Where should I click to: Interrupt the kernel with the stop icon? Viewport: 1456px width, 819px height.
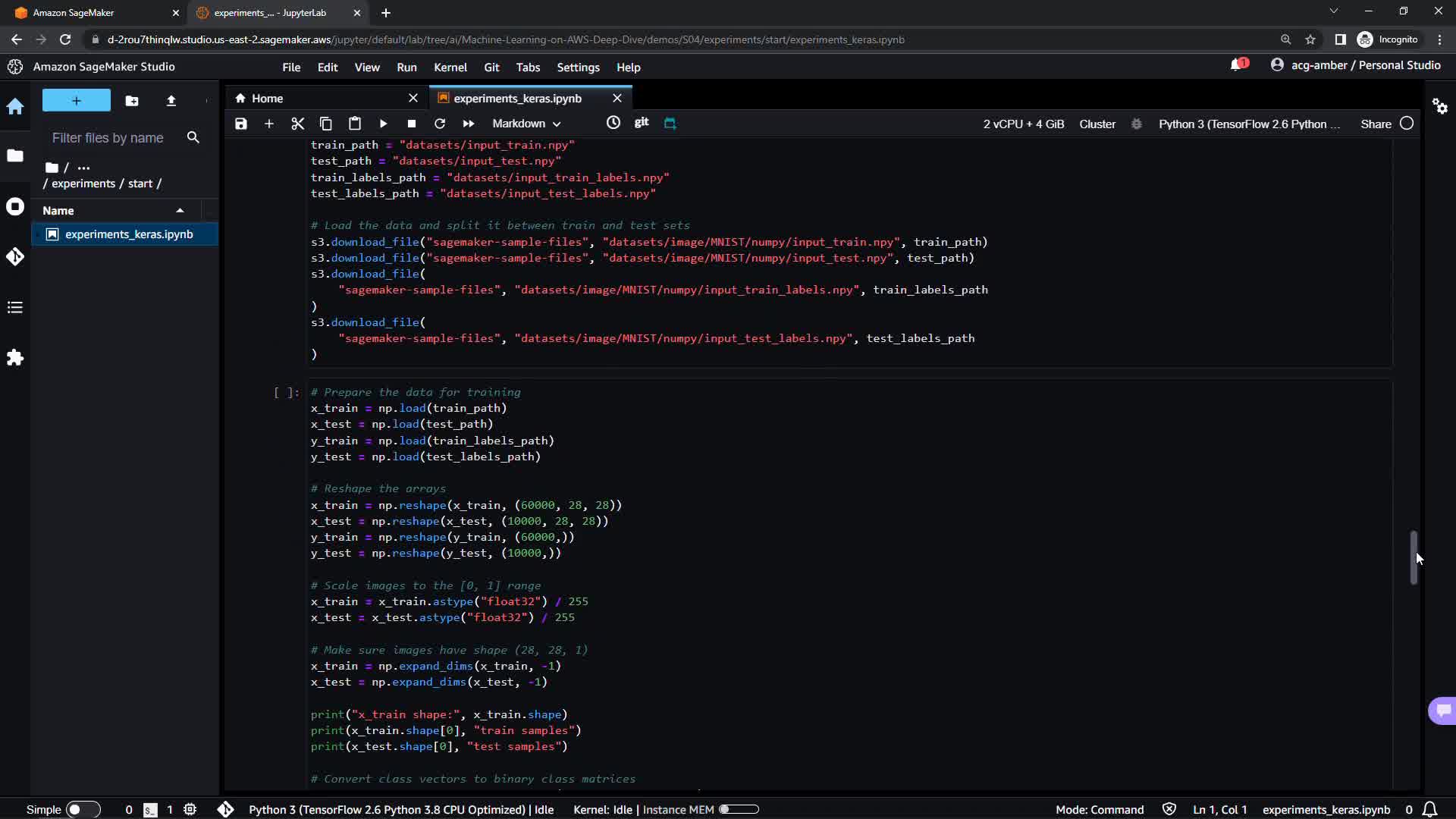tap(411, 124)
